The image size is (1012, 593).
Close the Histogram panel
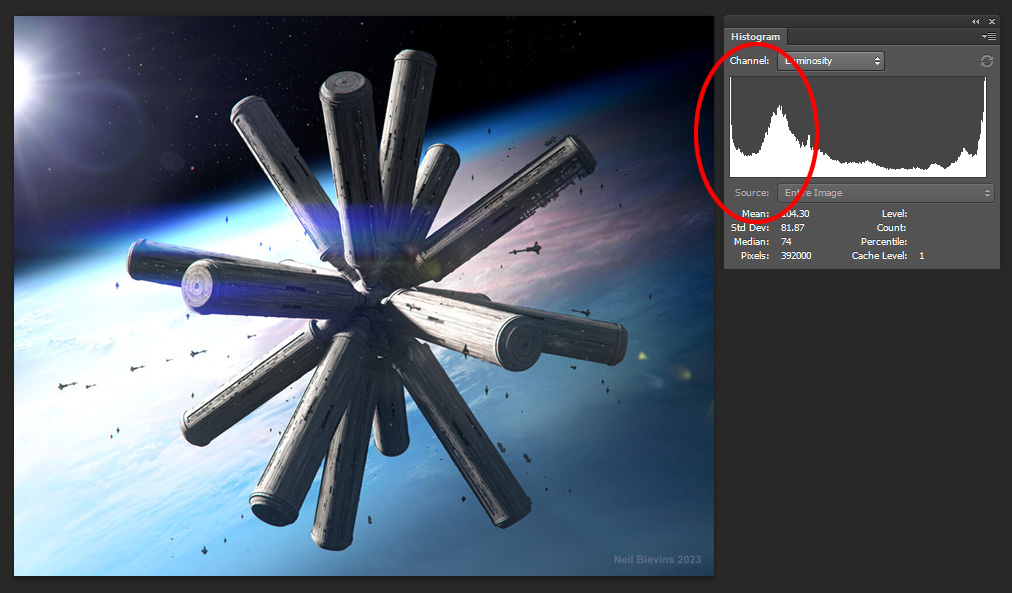tap(992, 22)
